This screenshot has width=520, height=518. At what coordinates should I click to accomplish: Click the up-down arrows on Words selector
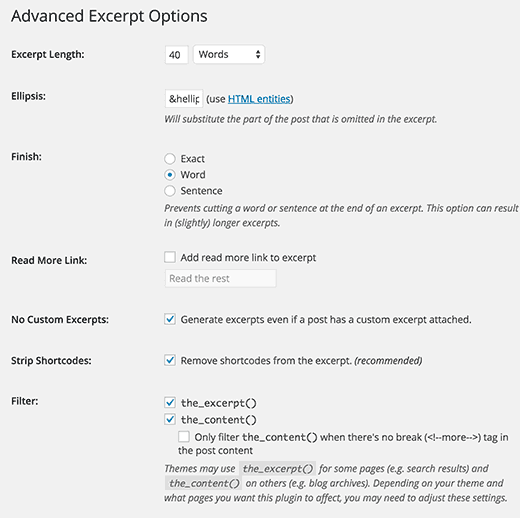[x=258, y=54]
